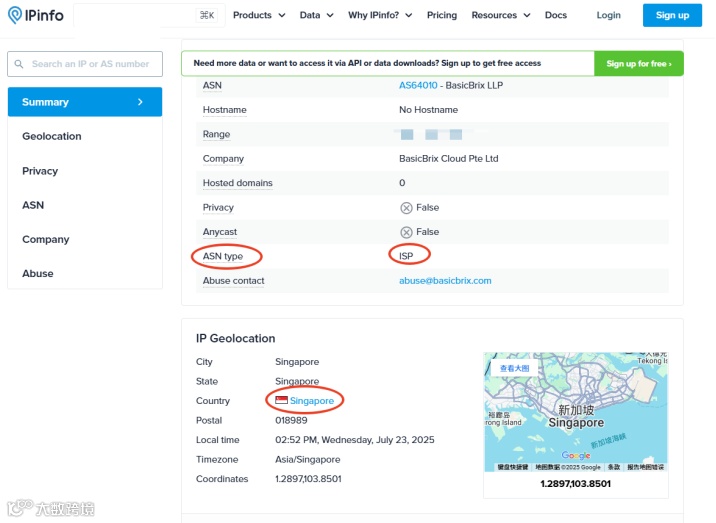Click the search magnifier icon in sidebar
716x523 pixels.
(x=19, y=64)
